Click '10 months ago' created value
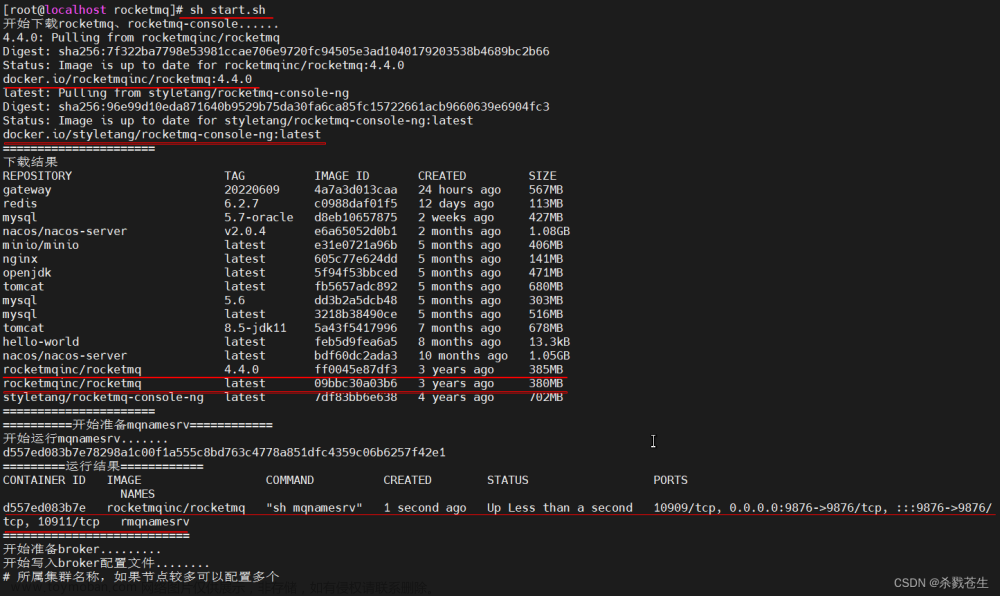 (463, 356)
